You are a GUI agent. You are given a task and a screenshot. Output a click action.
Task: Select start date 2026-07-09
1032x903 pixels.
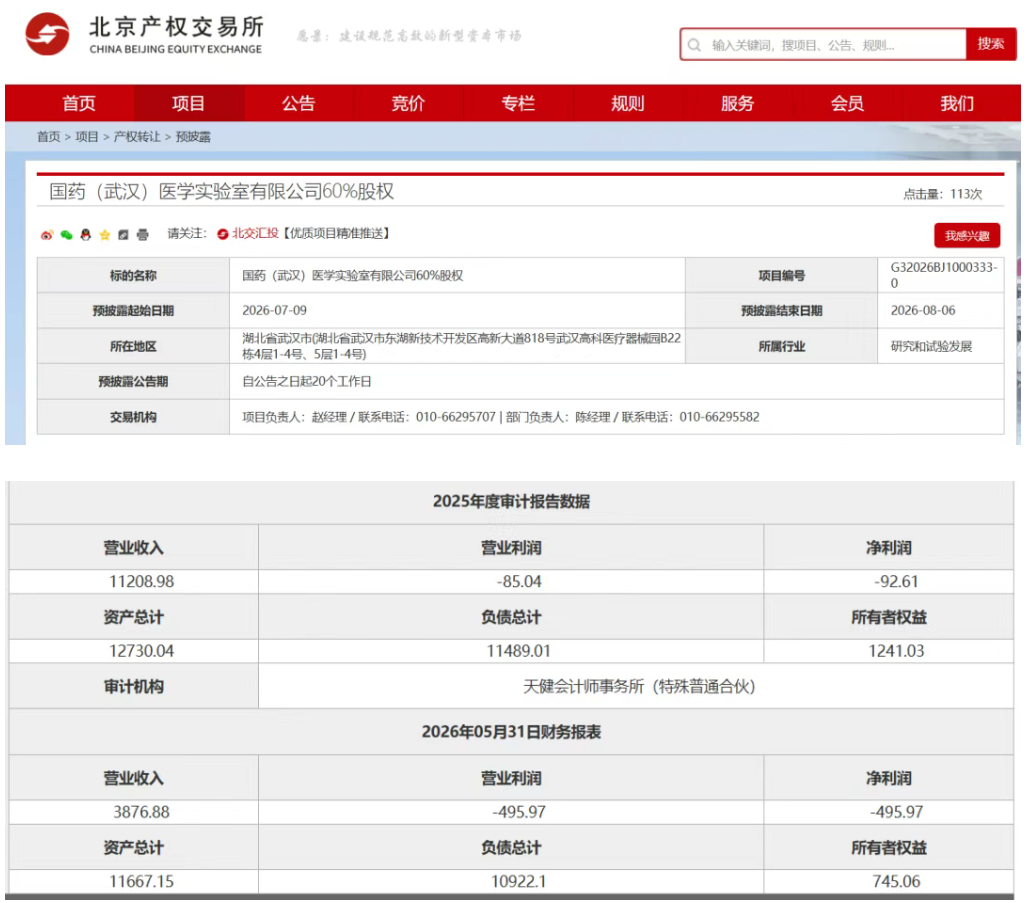click(x=274, y=311)
